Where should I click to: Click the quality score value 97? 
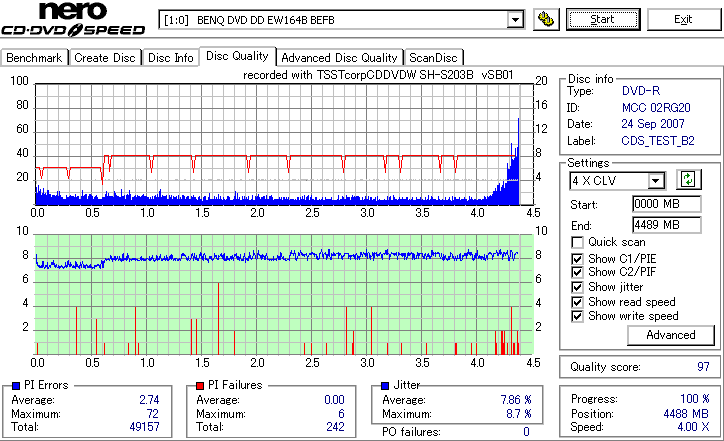[x=703, y=367]
